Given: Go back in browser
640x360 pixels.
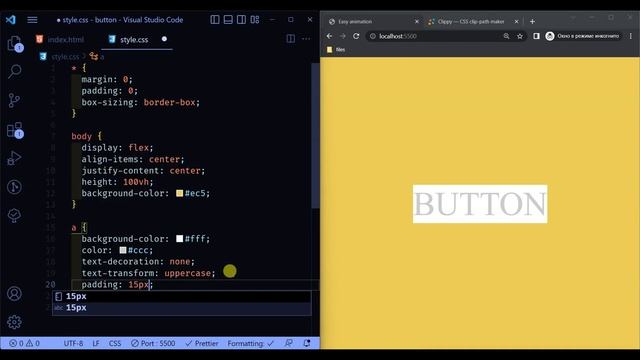Looking at the screenshot, I should tap(329, 36).
